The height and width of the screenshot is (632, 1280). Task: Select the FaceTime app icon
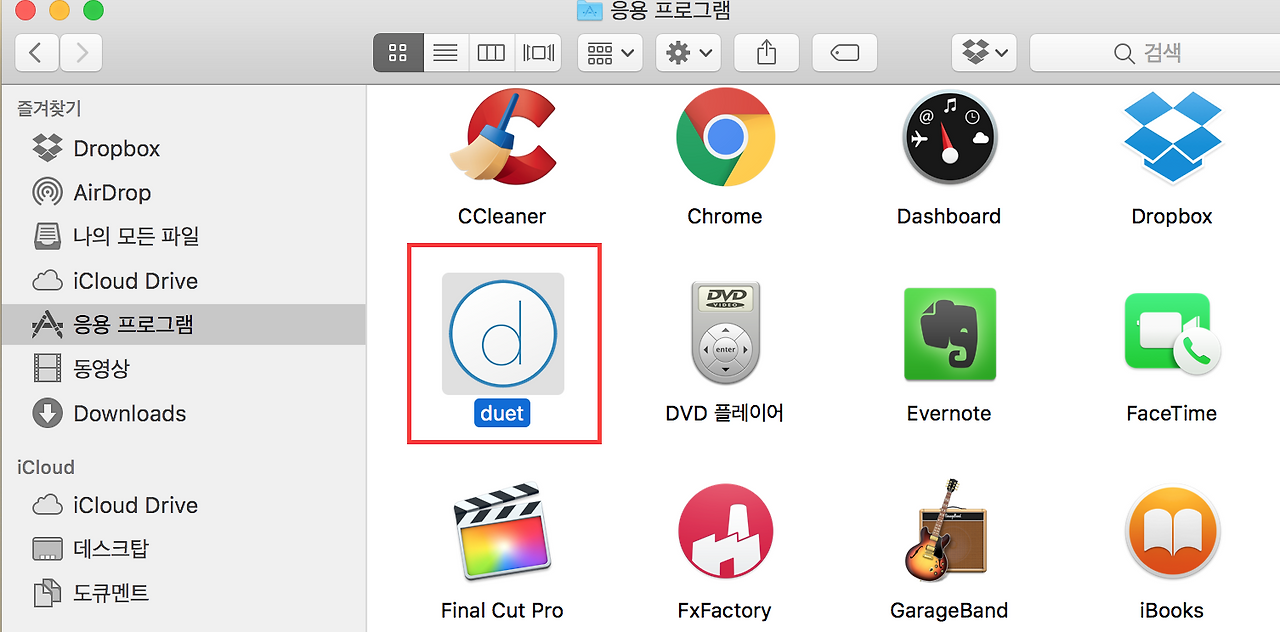[x=1172, y=334]
